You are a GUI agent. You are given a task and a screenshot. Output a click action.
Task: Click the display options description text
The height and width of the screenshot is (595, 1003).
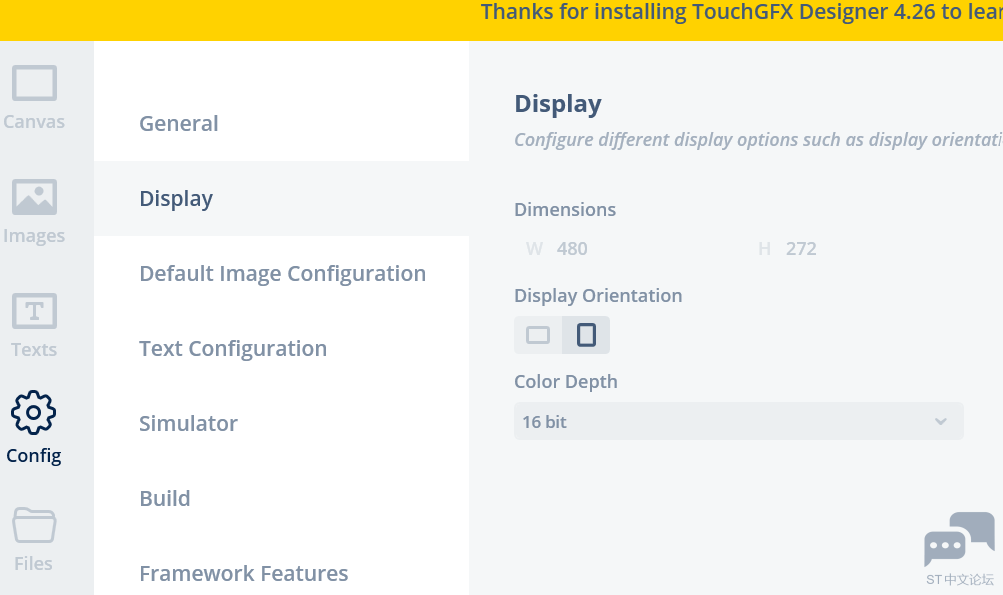[x=759, y=139]
